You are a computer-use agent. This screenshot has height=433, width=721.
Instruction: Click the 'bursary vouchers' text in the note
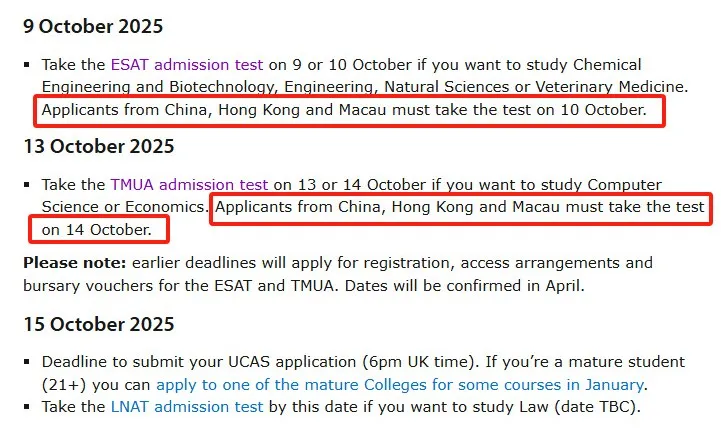click(x=88, y=286)
